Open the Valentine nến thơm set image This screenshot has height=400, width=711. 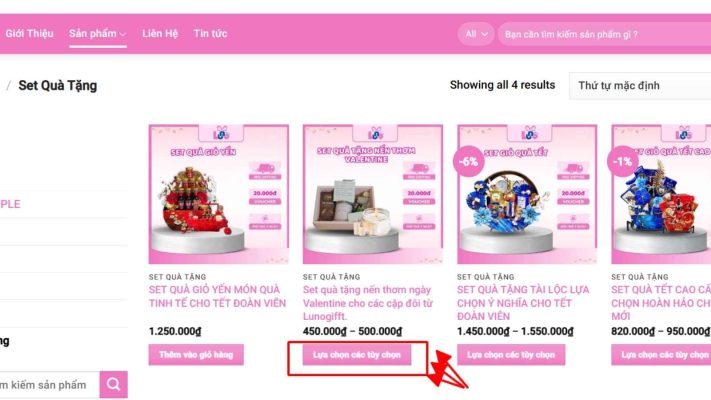tap(373, 194)
